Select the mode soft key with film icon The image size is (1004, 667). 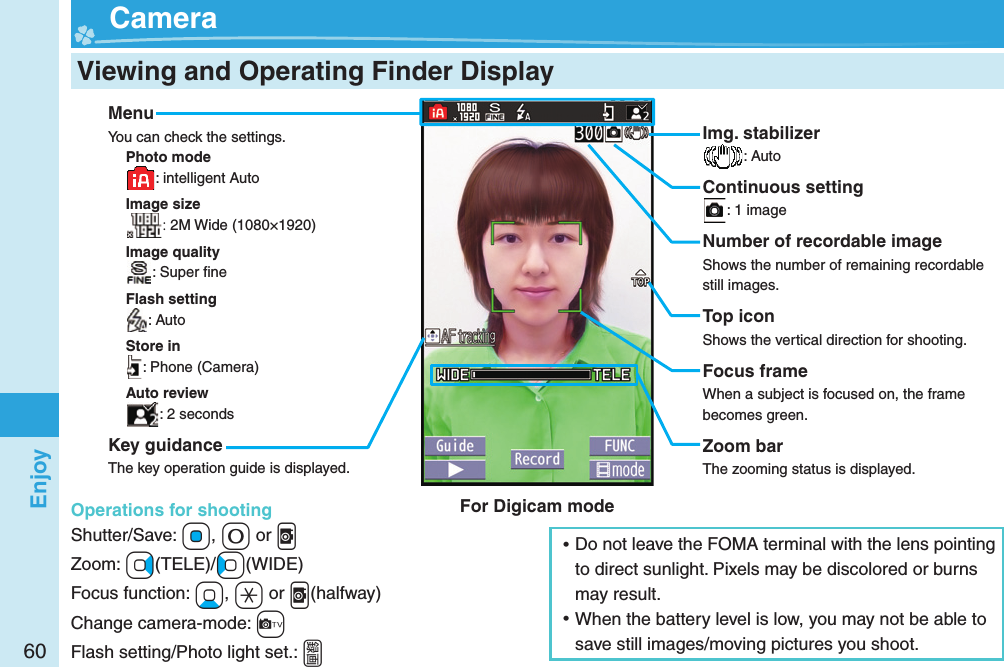click(x=619, y=470)
